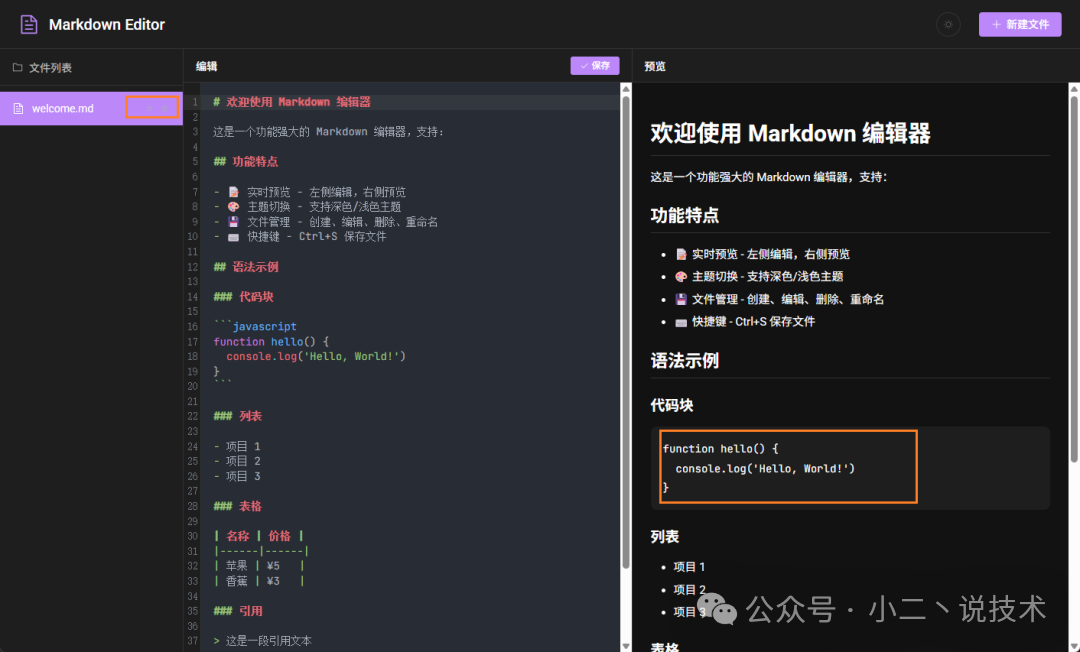The image size is (1080, 652).
Task: Click editor line 26 '- 项目 3'
Action: pyautogui.click(x=237, y=476)
